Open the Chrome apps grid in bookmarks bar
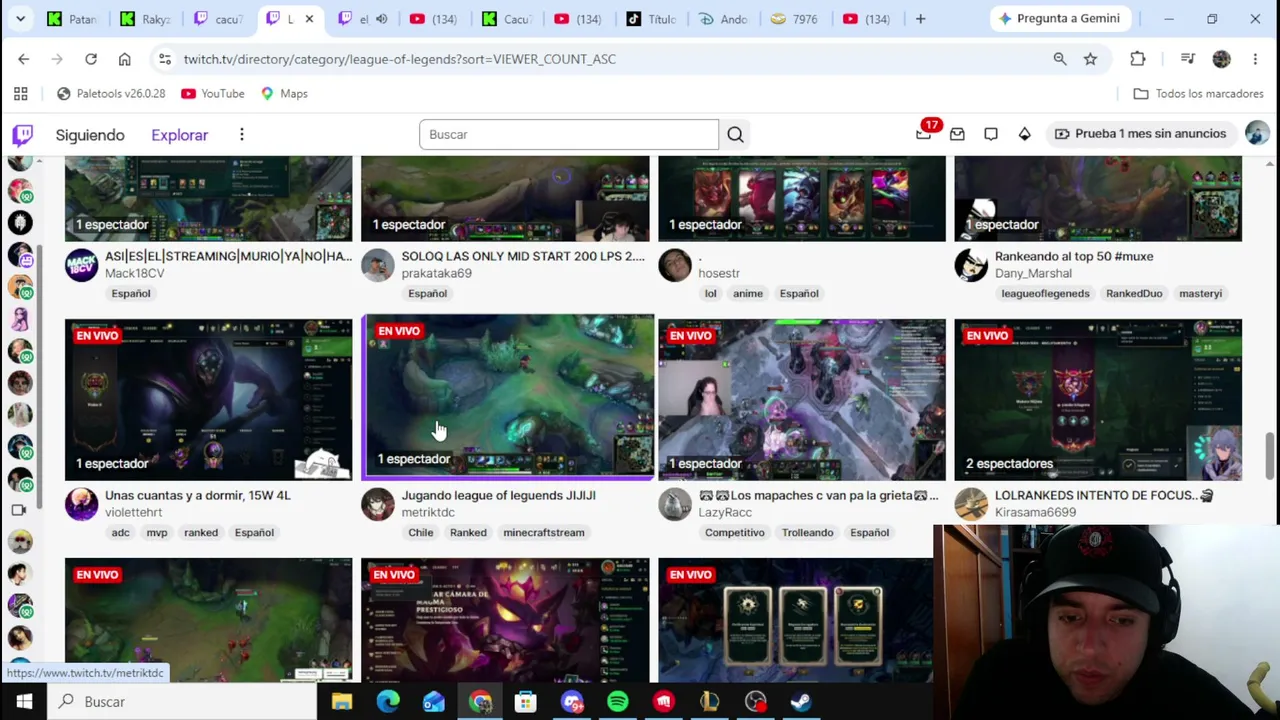The width and height of the screenshot is (1280, 720). (x=21, y=94)
